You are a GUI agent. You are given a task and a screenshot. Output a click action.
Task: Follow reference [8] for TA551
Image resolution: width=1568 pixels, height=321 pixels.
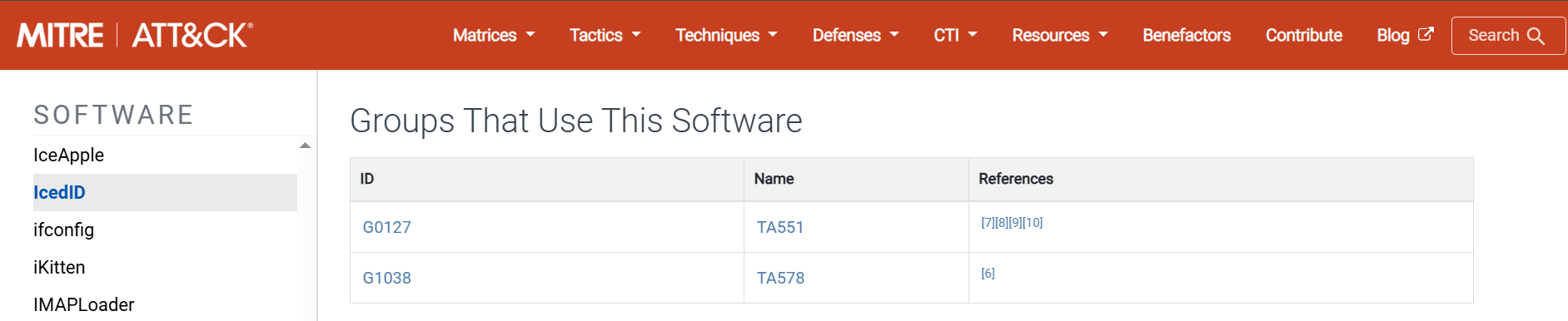1002,223
